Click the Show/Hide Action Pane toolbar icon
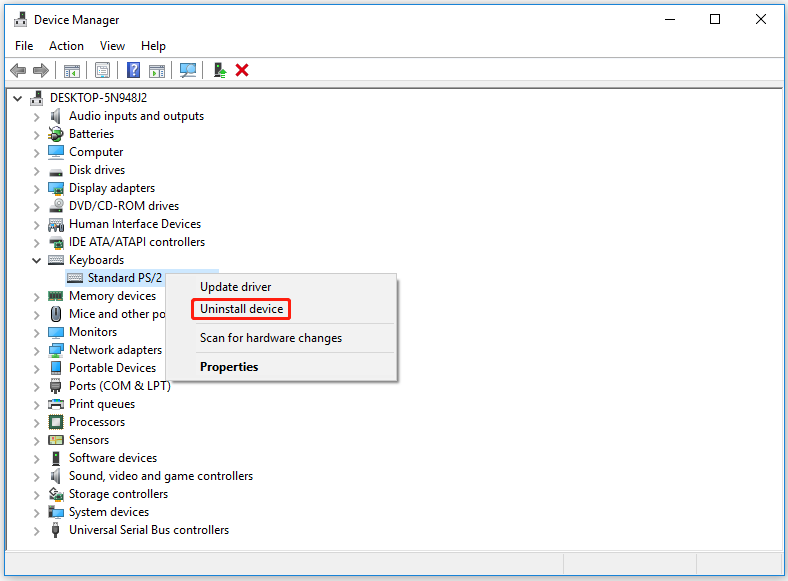788x581 pixels. tap(157, 70)
